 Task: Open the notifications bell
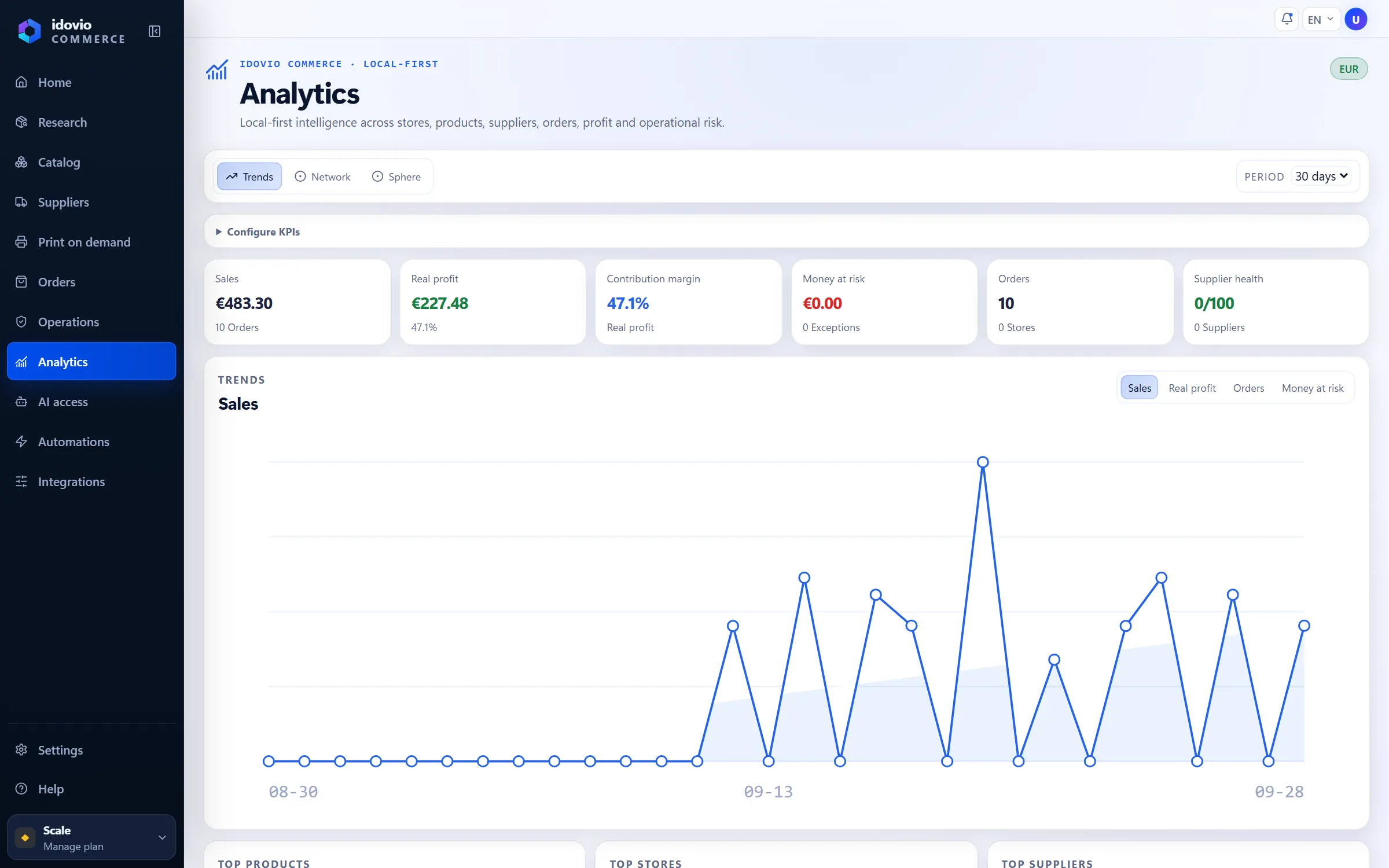1287,19
